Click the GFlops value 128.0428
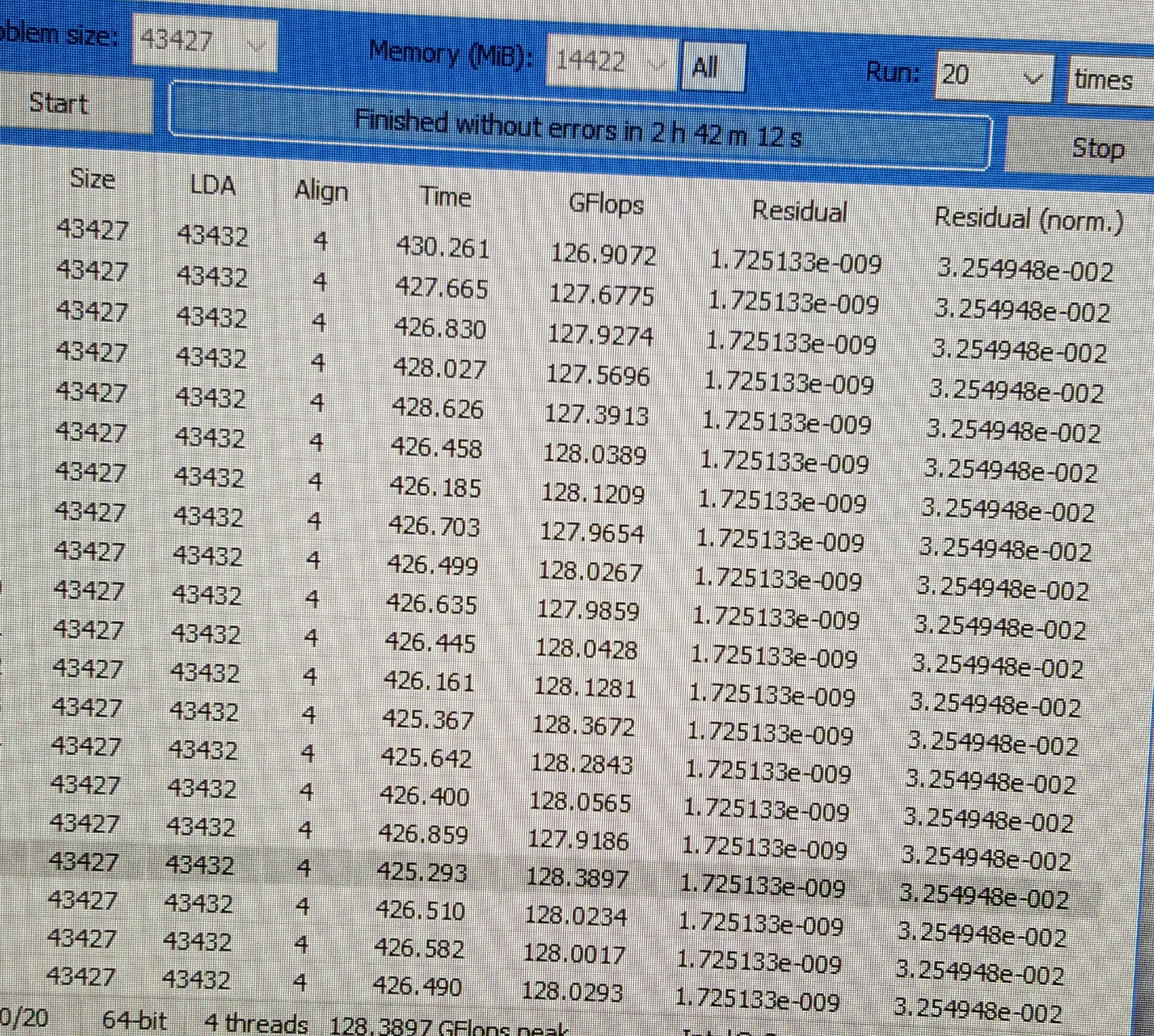 click(x=586, y=649)
